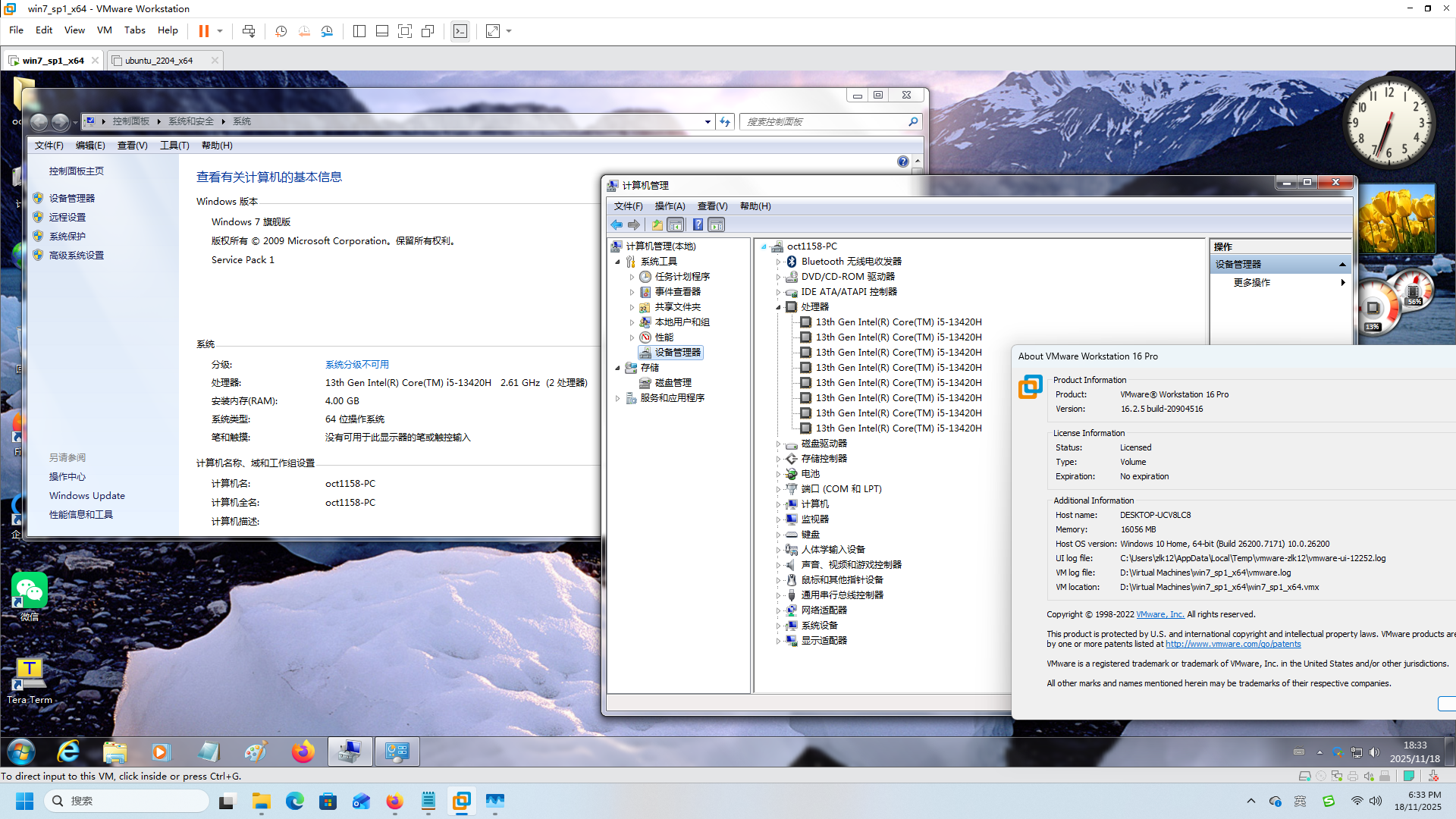Toggle thumbnail bar visibility icon
Viewport: 1456px width, 819px height.
382,31
